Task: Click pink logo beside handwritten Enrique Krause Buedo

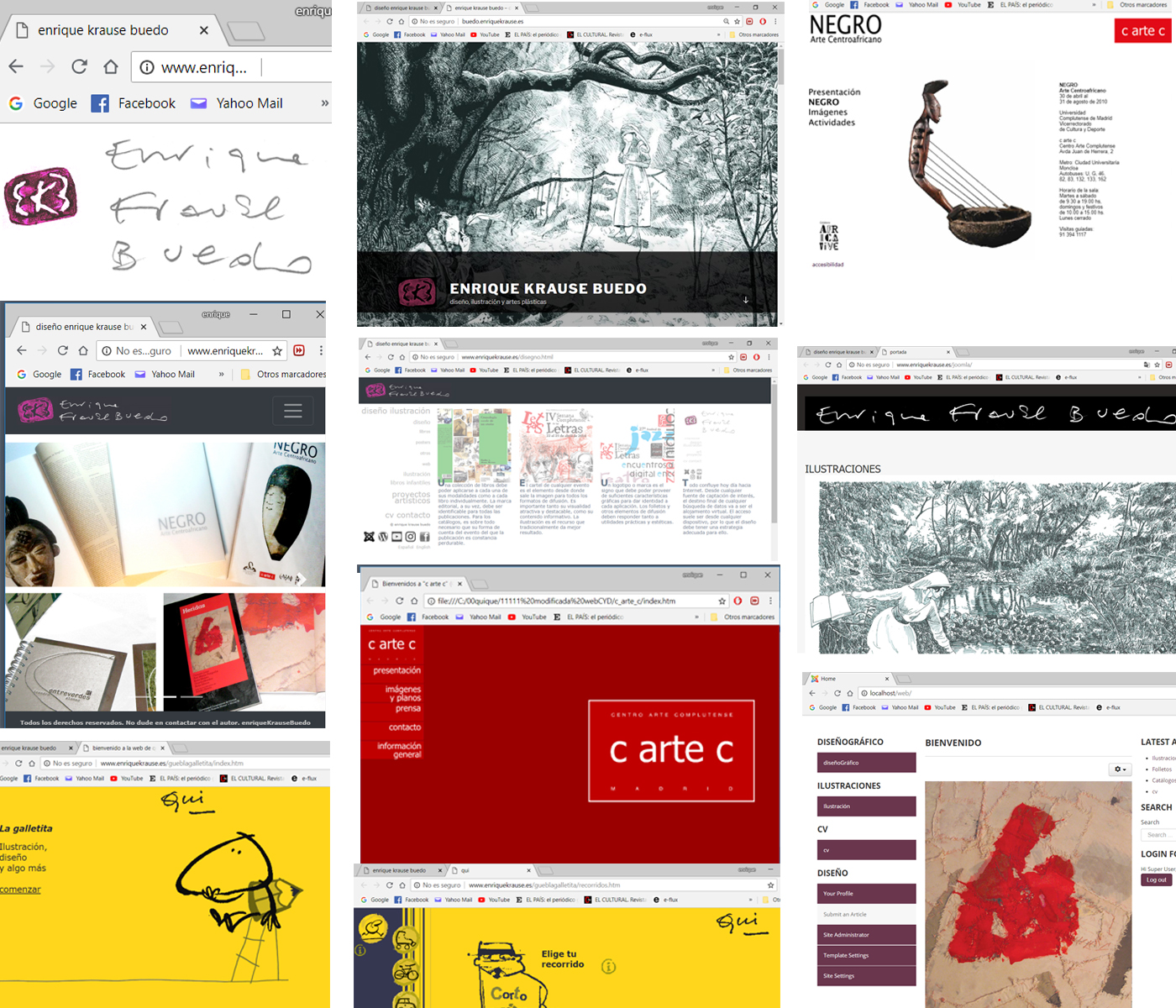Action: (x=40, y=197)
